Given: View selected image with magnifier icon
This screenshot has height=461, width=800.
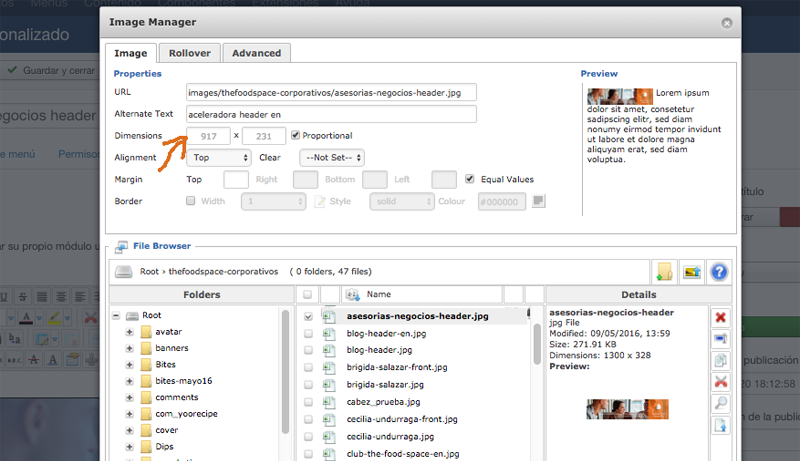Looking at the screenshot, I should pos(720,403).
